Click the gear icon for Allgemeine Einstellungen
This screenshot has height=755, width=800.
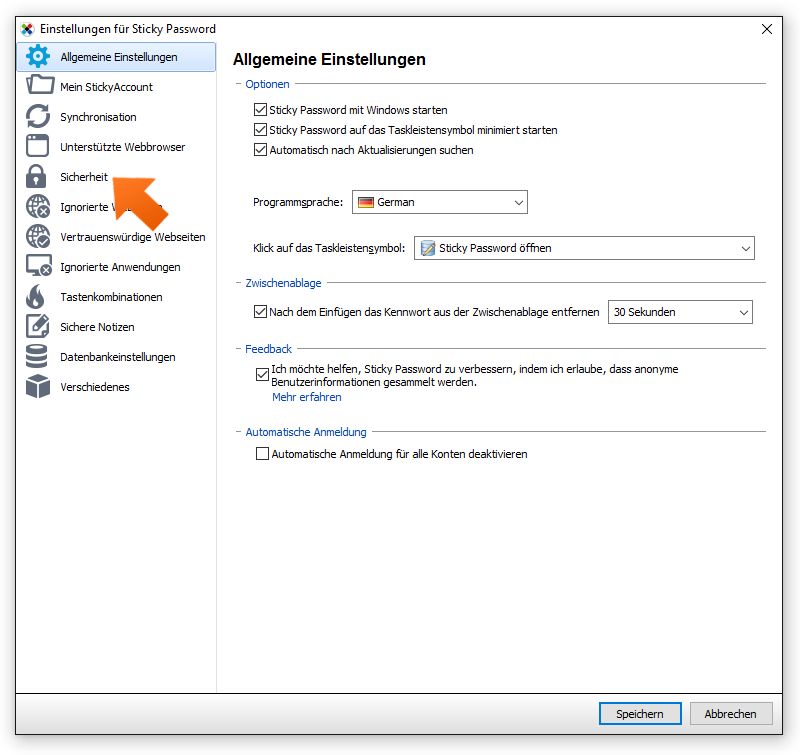pyautogui.click(x=38, y=57)
